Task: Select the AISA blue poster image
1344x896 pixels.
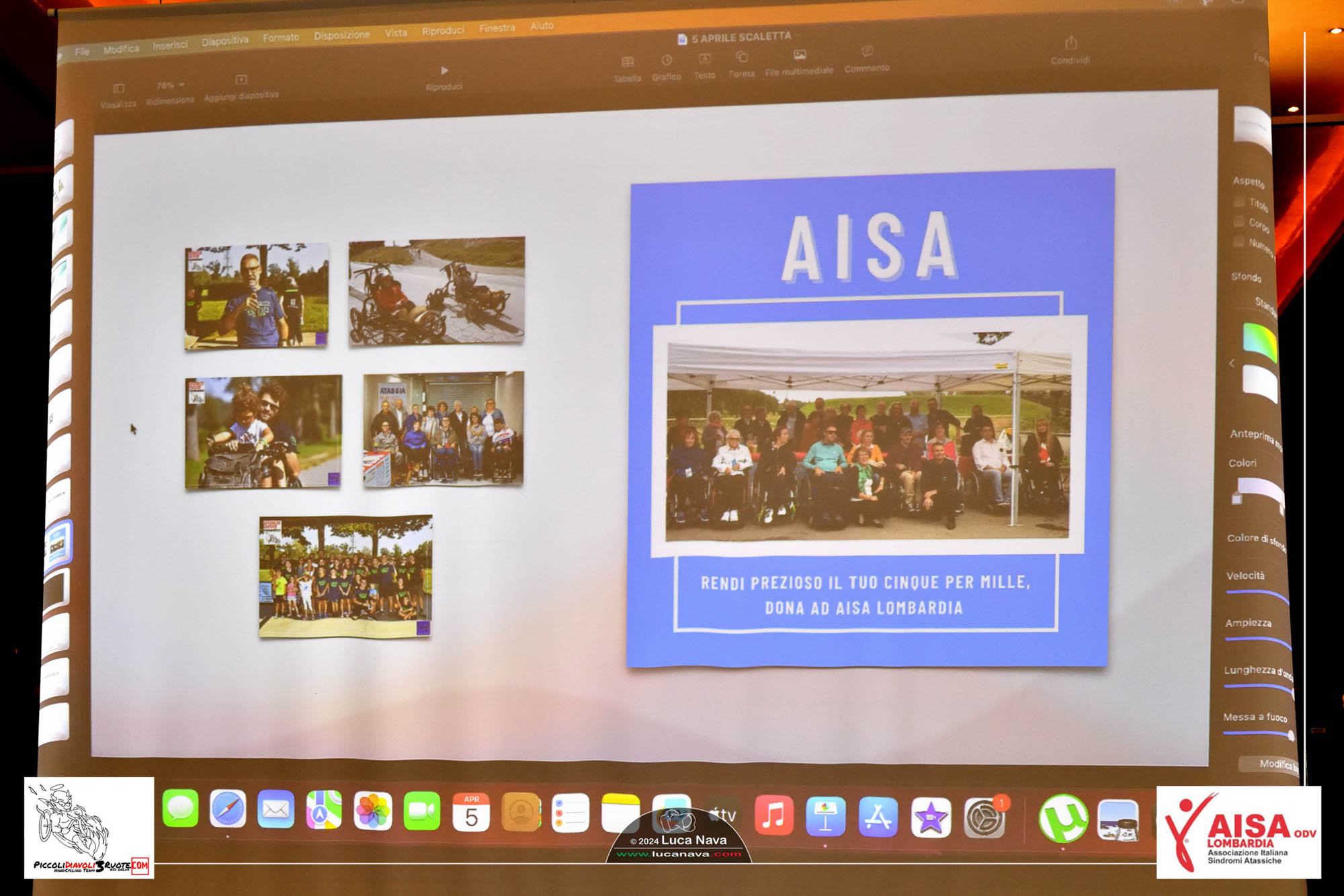Action: [x=870, y=418]
